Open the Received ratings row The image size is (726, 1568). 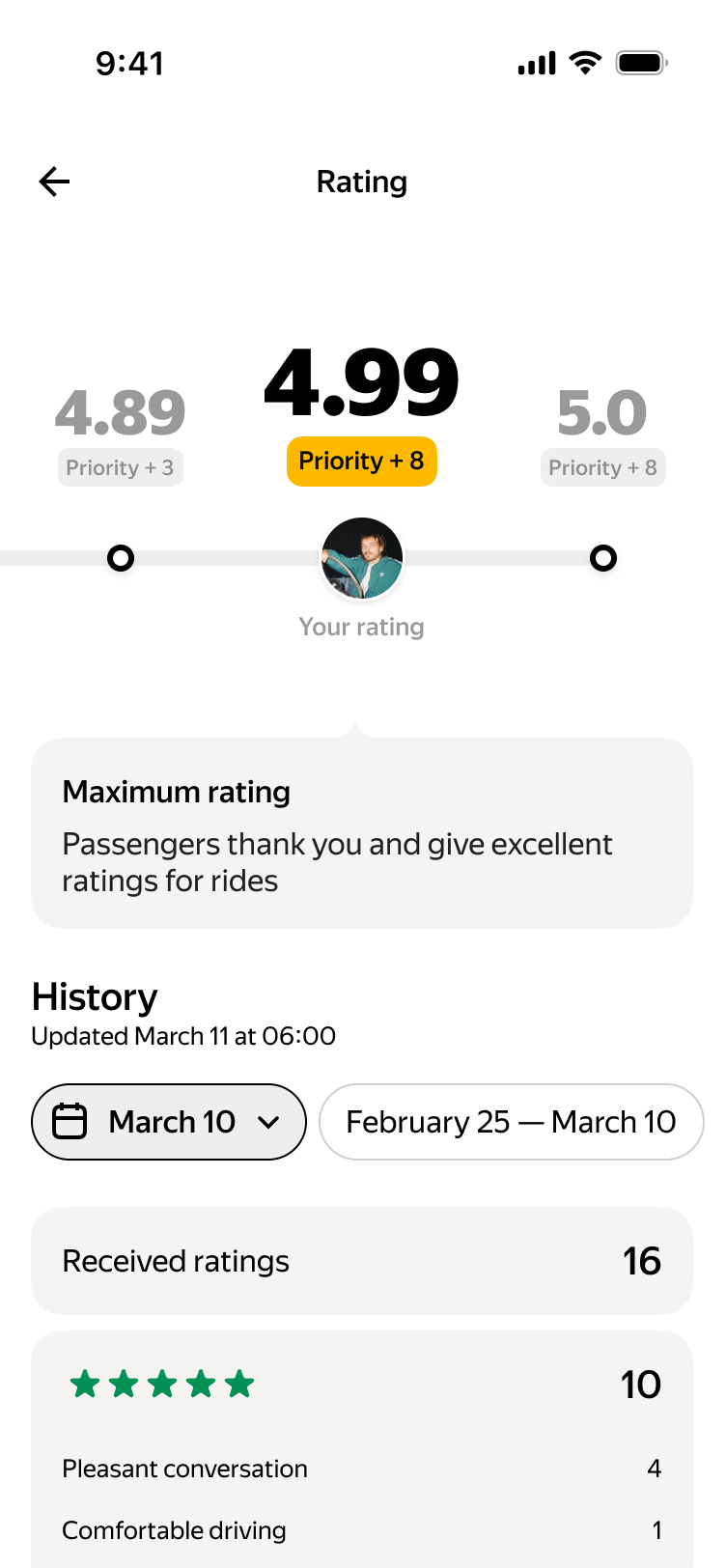(362, 1261)
